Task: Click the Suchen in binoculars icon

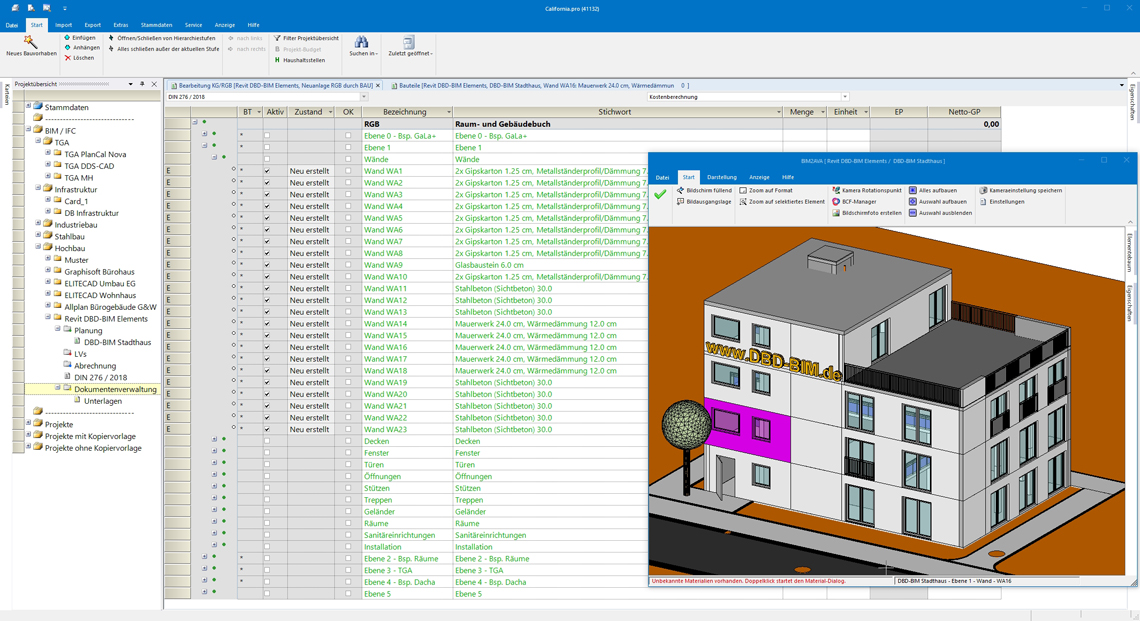Action: coord(361,41)
